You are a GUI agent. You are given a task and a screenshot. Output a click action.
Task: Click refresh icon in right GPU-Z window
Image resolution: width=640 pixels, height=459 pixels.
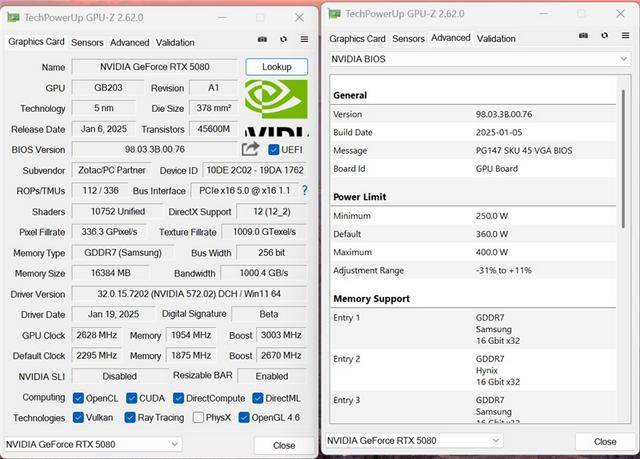click(604, 35)
